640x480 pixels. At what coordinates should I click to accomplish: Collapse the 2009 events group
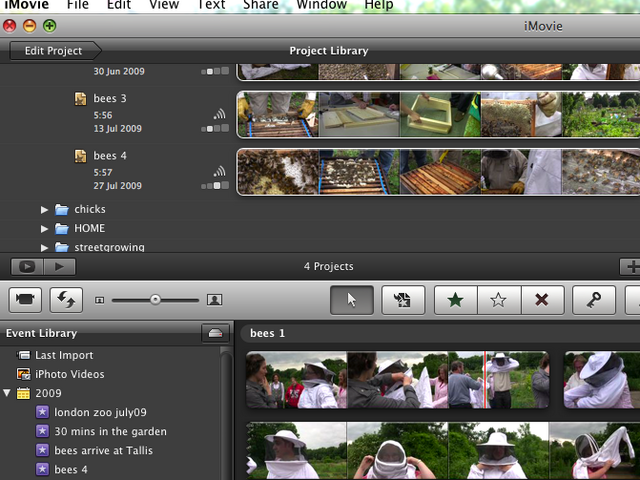pyautogui.click(x=7, y=393)
